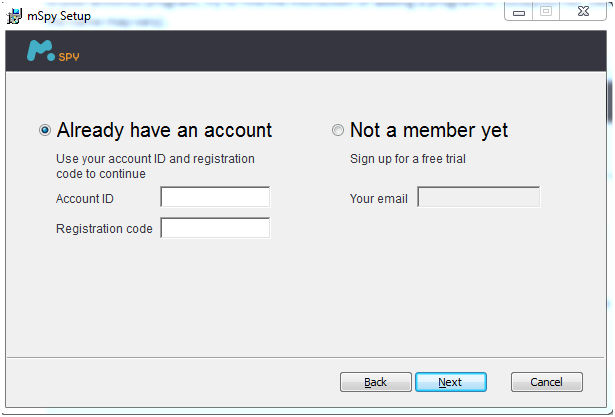615x417 pixels.
Task: Click the "Use your account ID and registration" text
Action: pyautogui.click(x=155, y=159)
